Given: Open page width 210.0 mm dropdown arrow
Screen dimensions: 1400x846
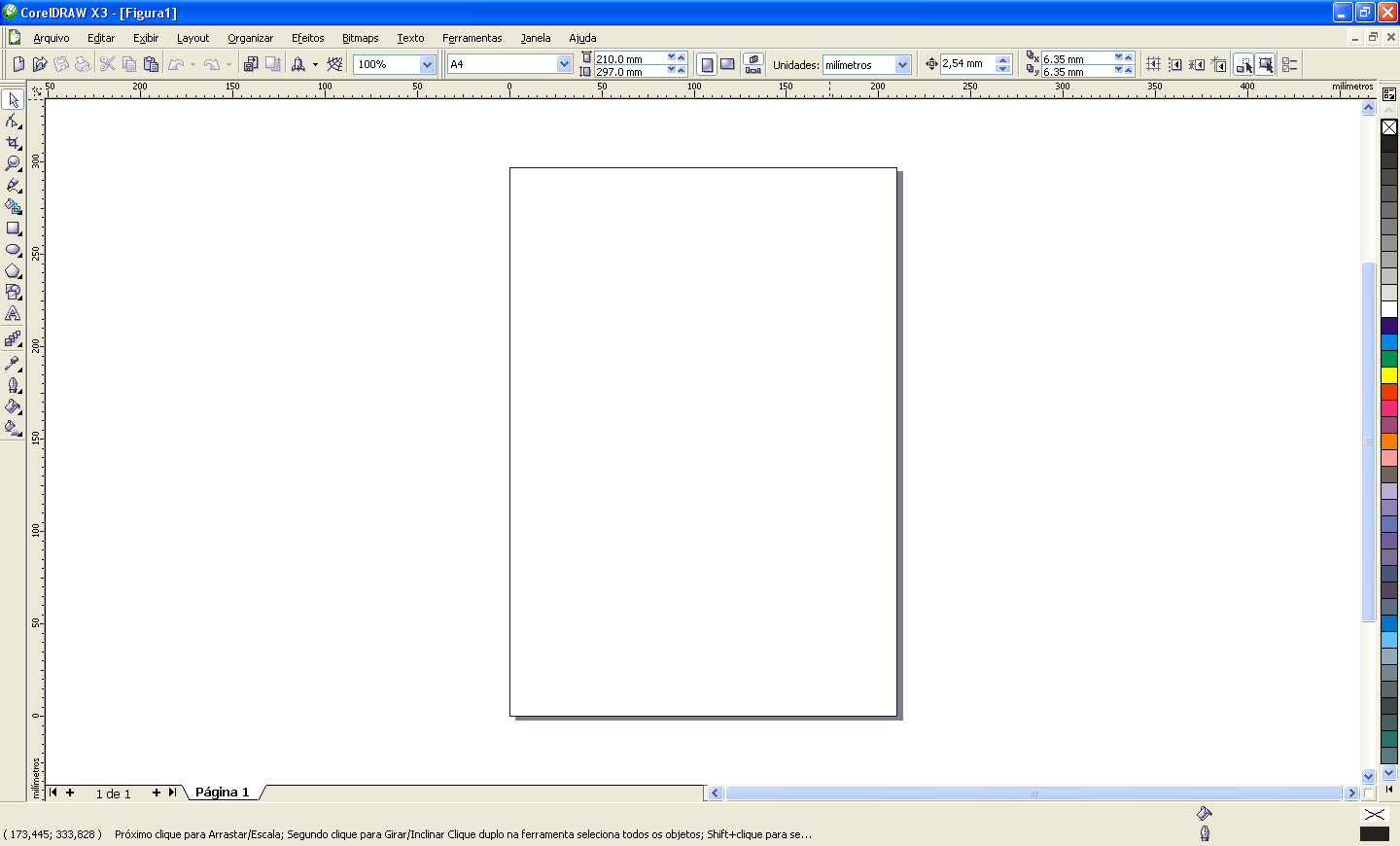Looking at the screenshot, I should click(x=671, y=57).
